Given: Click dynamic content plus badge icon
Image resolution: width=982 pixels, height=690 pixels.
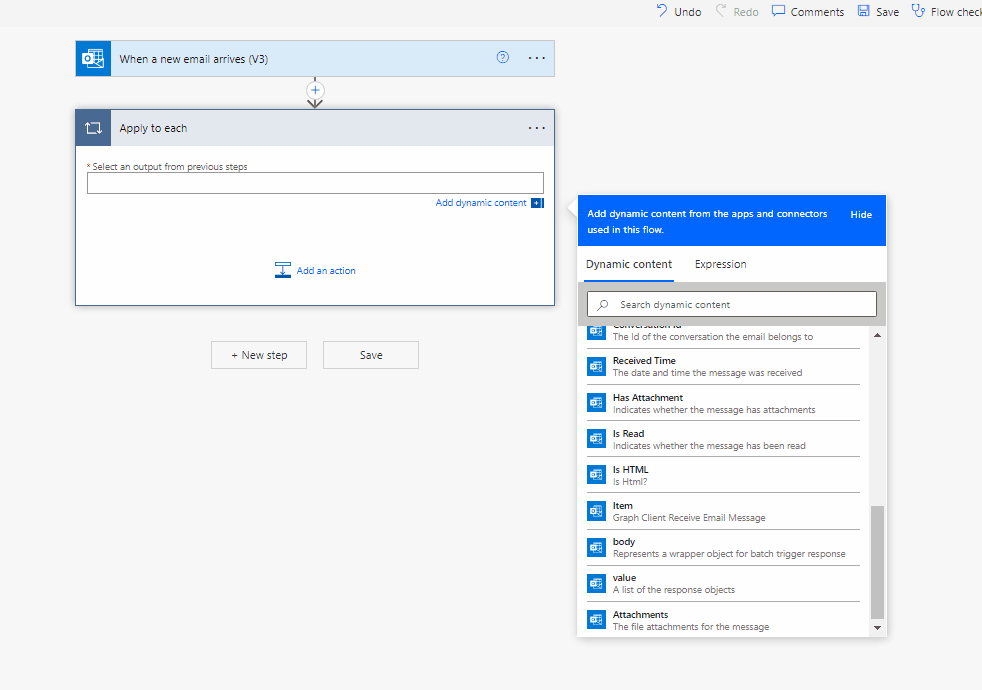Looking at the screenshot, I should click(x=537, y=203).
